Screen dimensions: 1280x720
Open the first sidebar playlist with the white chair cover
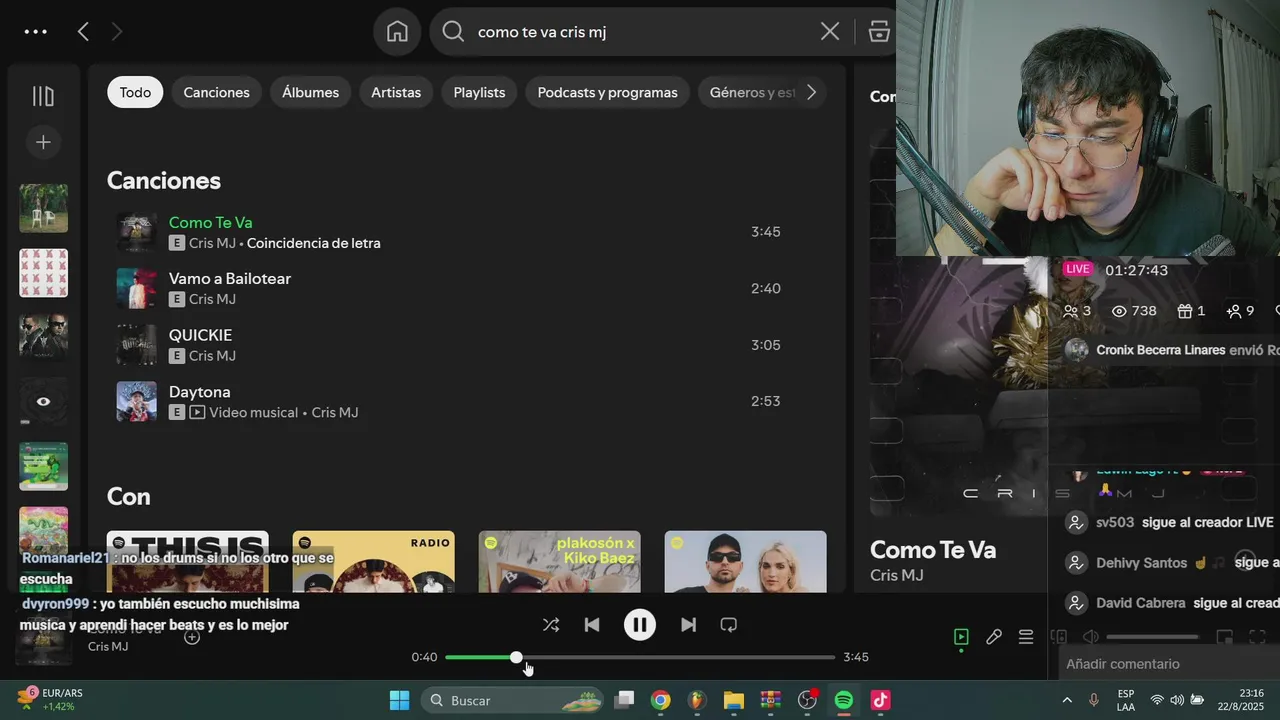[44, 208]
